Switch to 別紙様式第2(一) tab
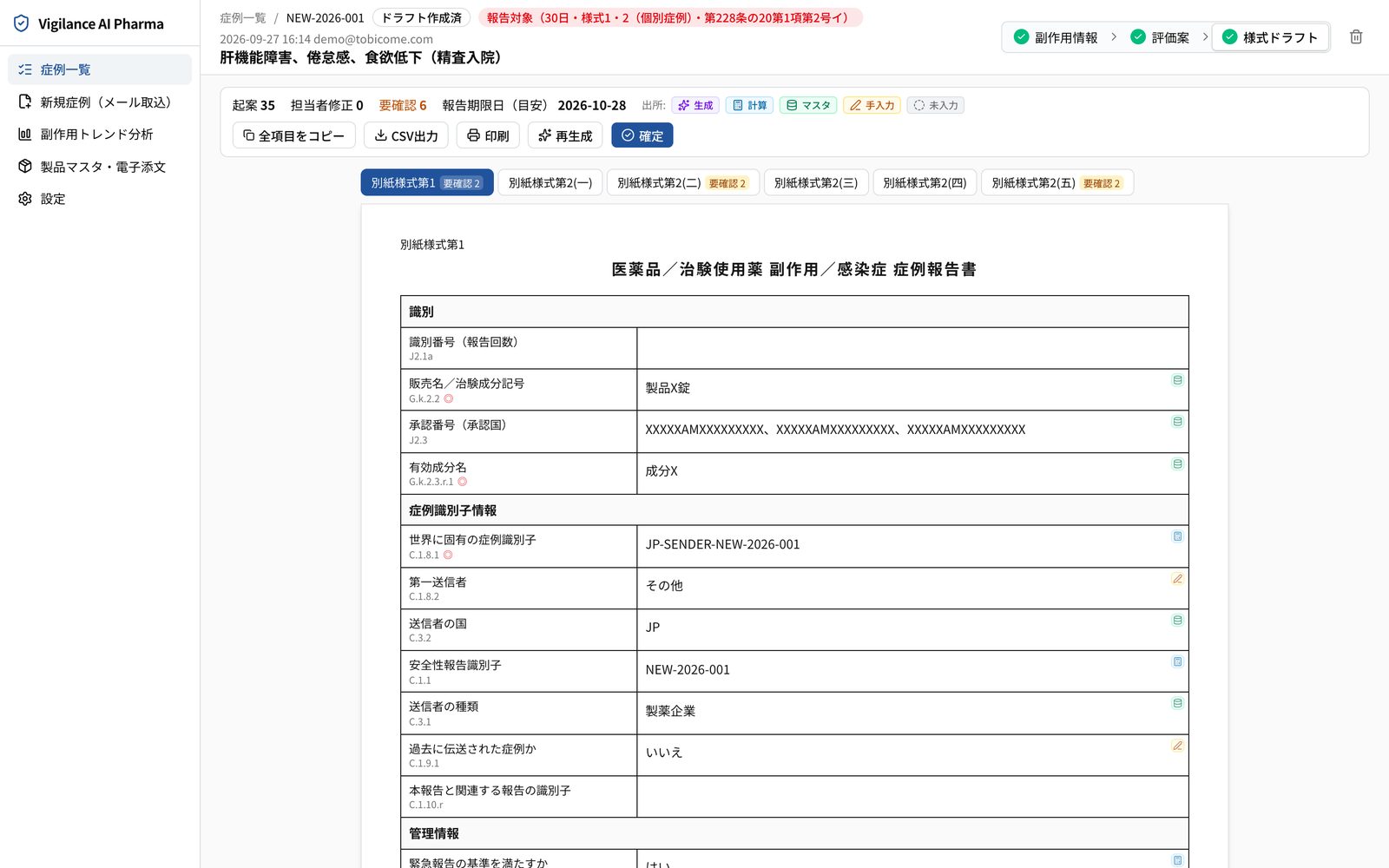 pos(550,182)
